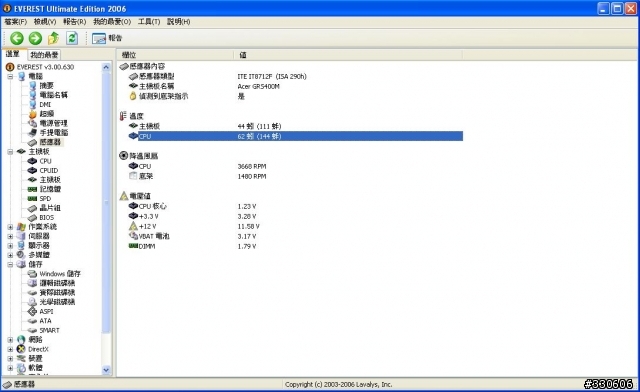Select the 摘要 summary tree icon
The width and height of the screenshot is (640, 392).
(x=33, y=86)
